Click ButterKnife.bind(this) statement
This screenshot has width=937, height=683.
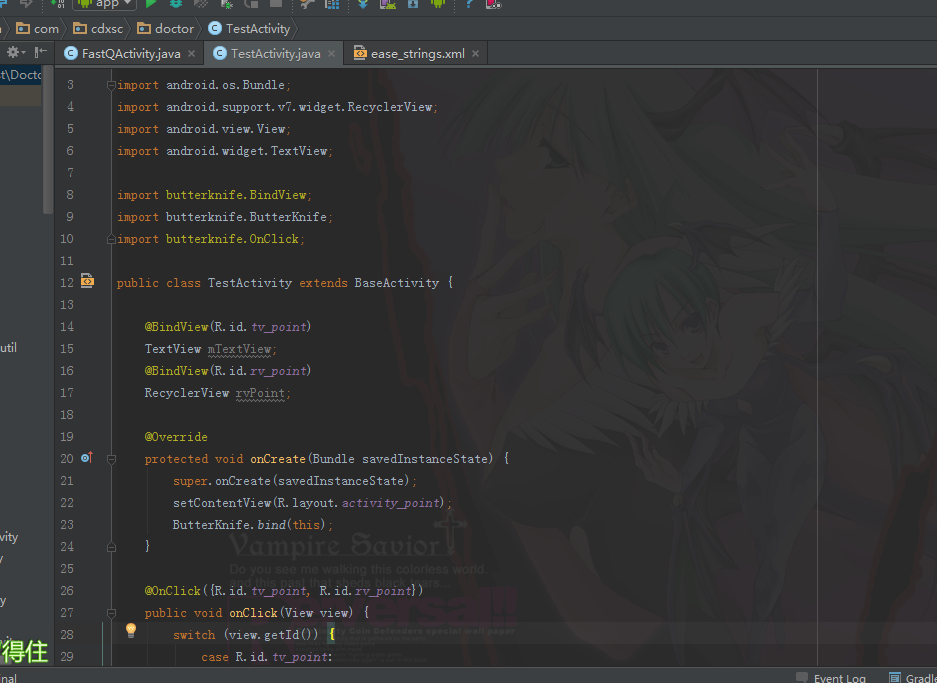(x=252, y=525)
